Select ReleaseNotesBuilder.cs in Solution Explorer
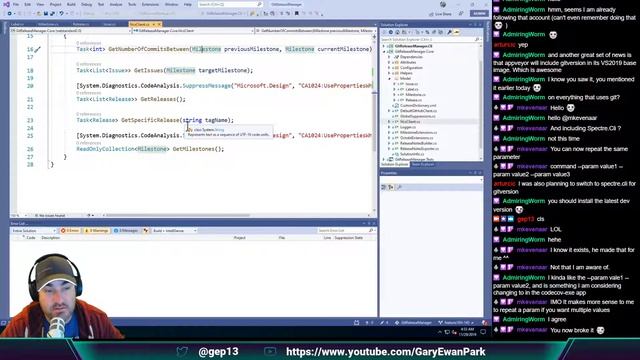The height and width of the screenshot is (360, 640). pos(418,143)
